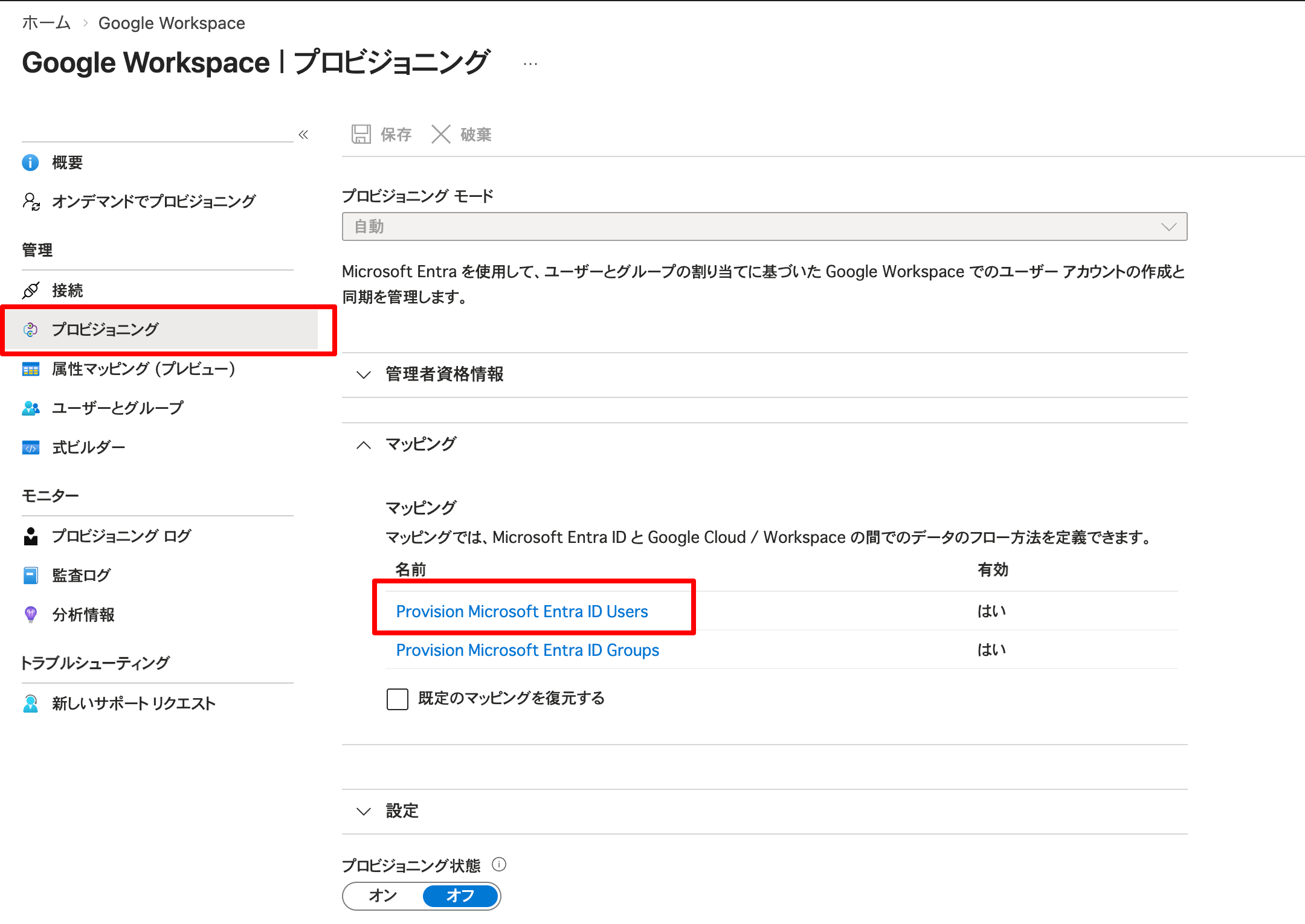Click the プロビジョニング状態 info tooltip icon
Viewport: 1305px width, 924px height.
click(499, 864)
